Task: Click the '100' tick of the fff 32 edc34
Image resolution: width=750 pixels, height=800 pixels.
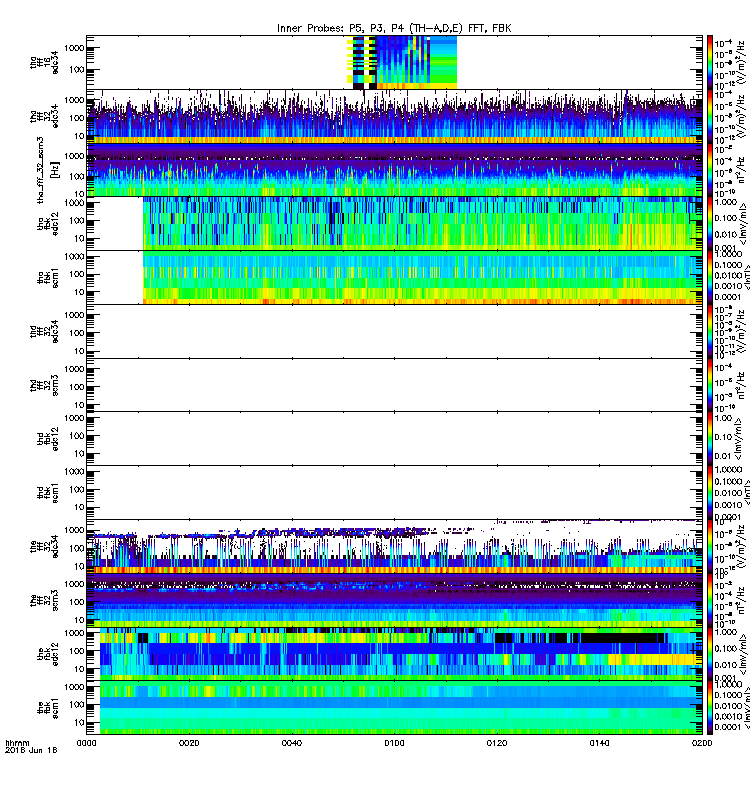Action: click(77, 548)
